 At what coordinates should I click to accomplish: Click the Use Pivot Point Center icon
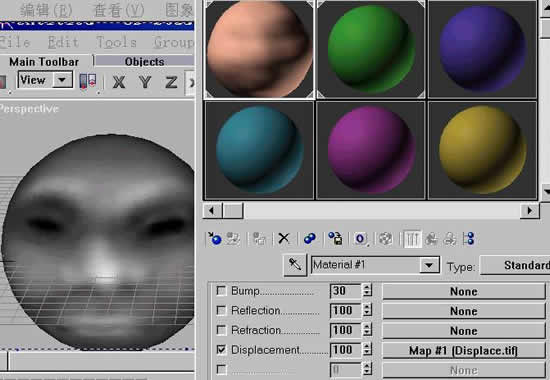tap(88, 82)
